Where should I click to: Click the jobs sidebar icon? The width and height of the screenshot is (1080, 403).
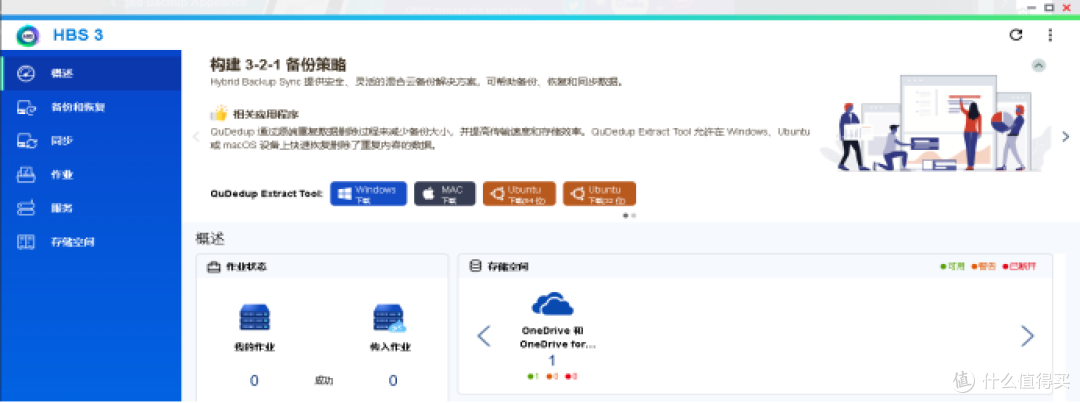coord(26,175)
